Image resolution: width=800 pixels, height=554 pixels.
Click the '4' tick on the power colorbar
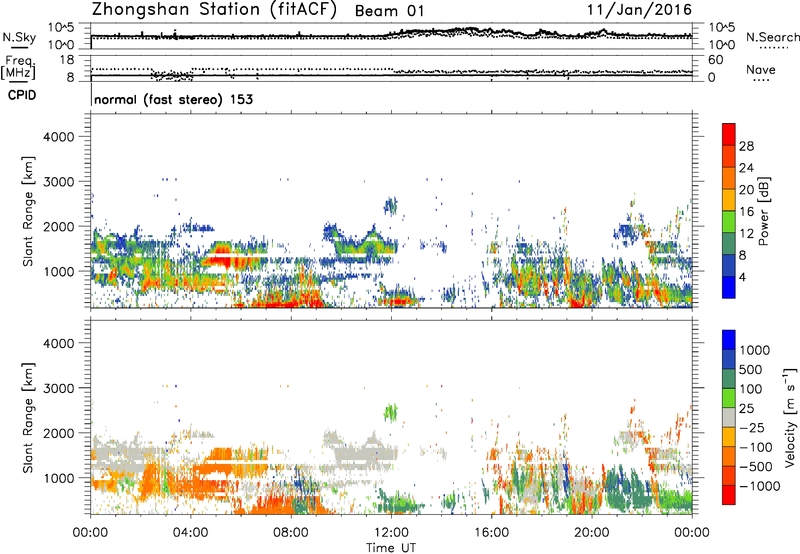tap(742, 278)
